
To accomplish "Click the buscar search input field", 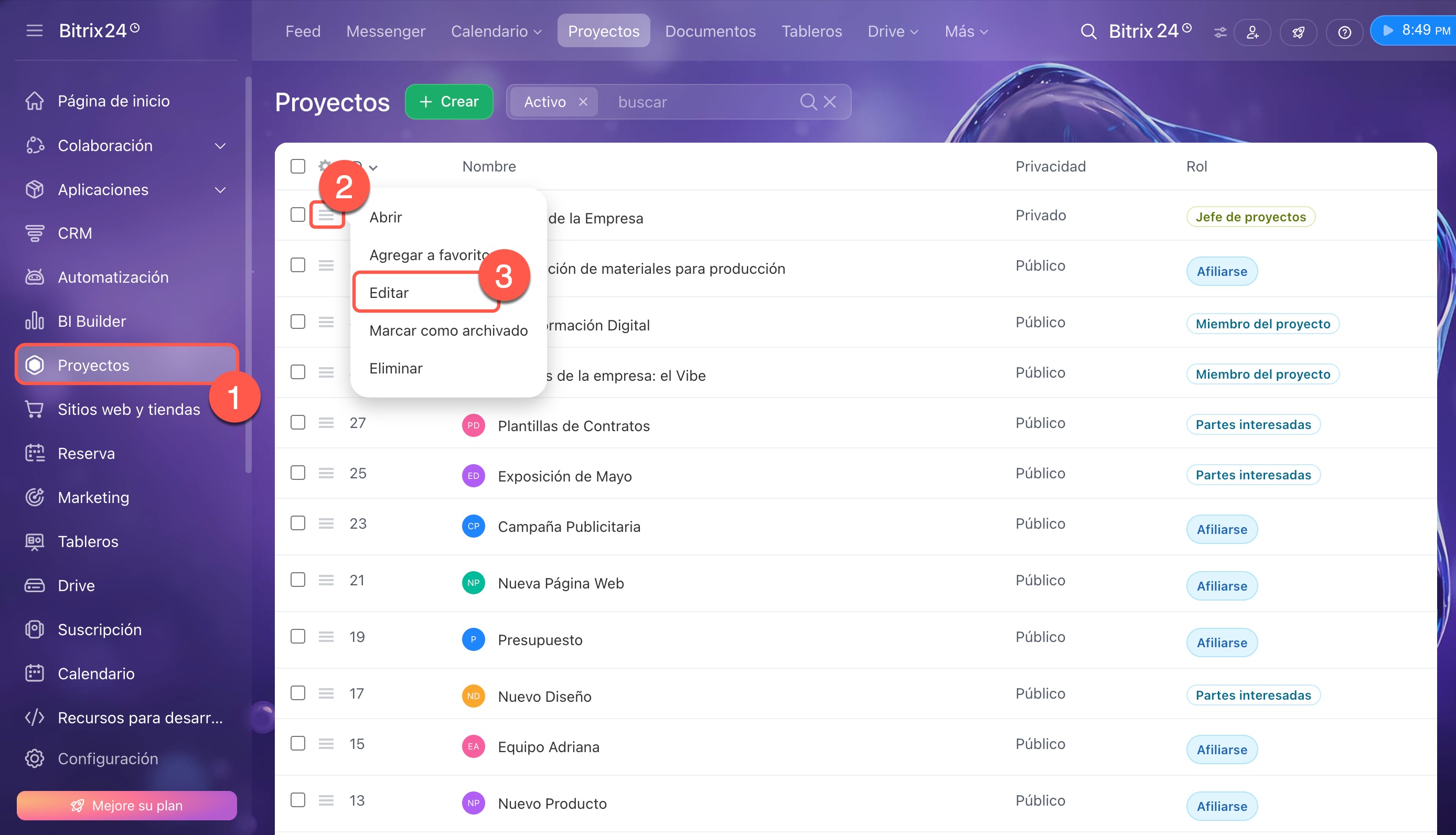I will [702, 102].
